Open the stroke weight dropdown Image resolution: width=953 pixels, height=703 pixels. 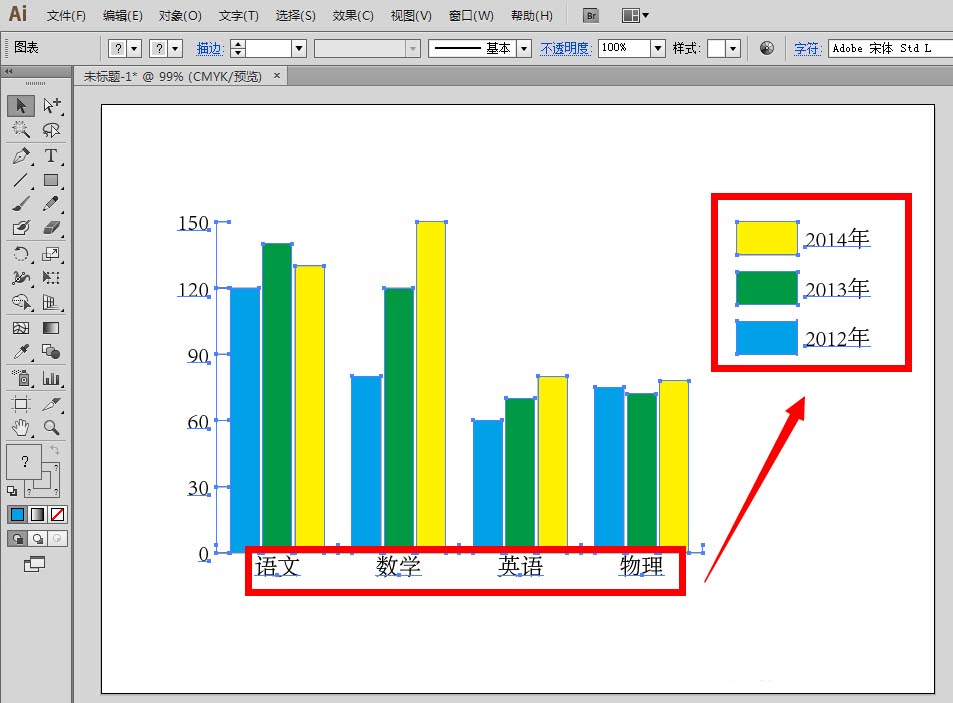298,48
